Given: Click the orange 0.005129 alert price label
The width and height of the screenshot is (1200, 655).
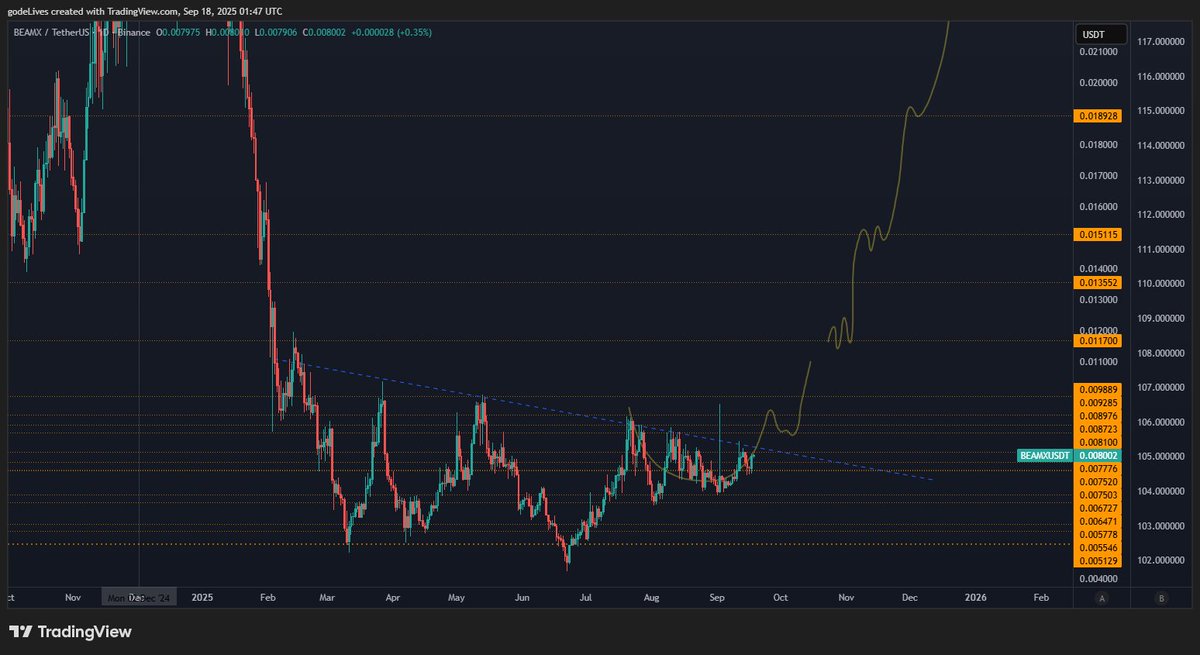Looking at the screenshot, I should [1097, 563].
